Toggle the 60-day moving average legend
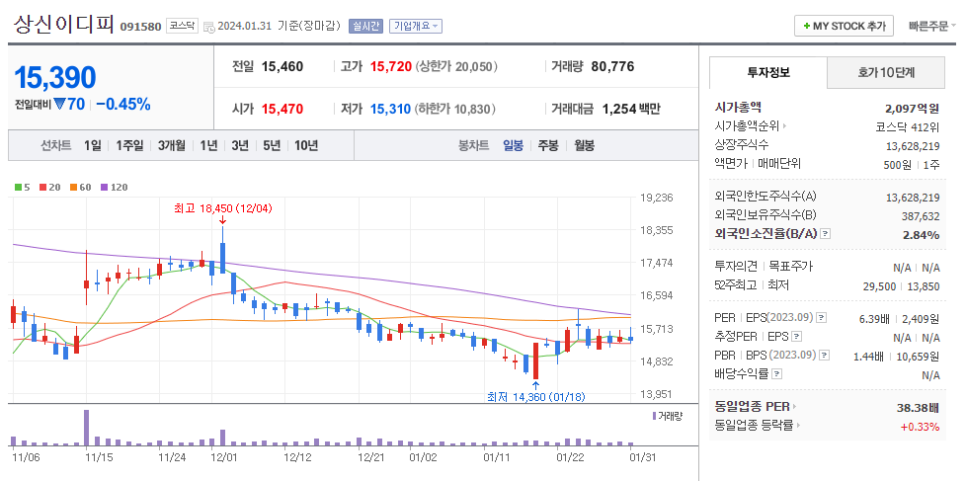This screenshot has width=966, height=481. click(x=80, y=187)
